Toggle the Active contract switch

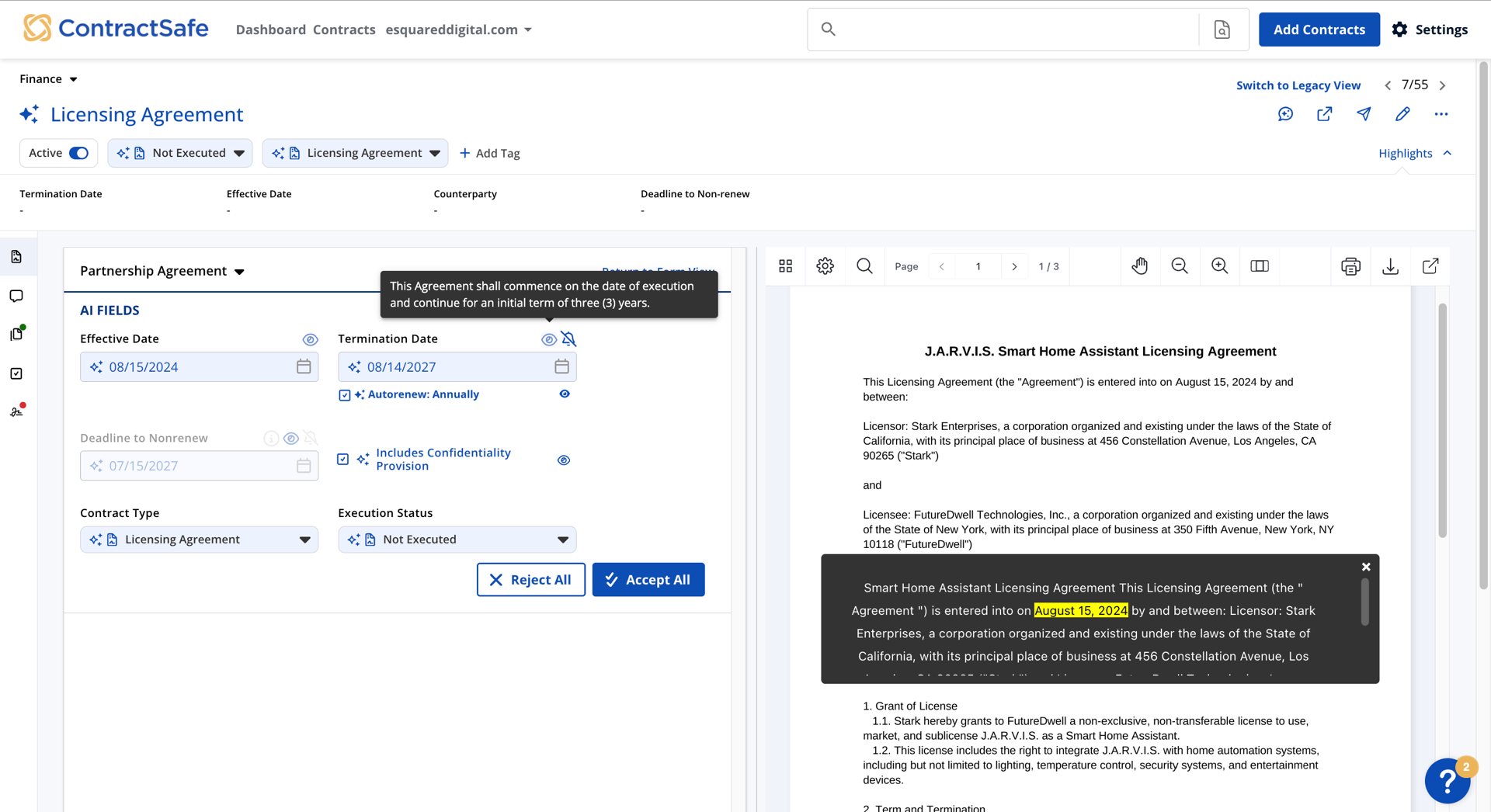click(79, 153)
